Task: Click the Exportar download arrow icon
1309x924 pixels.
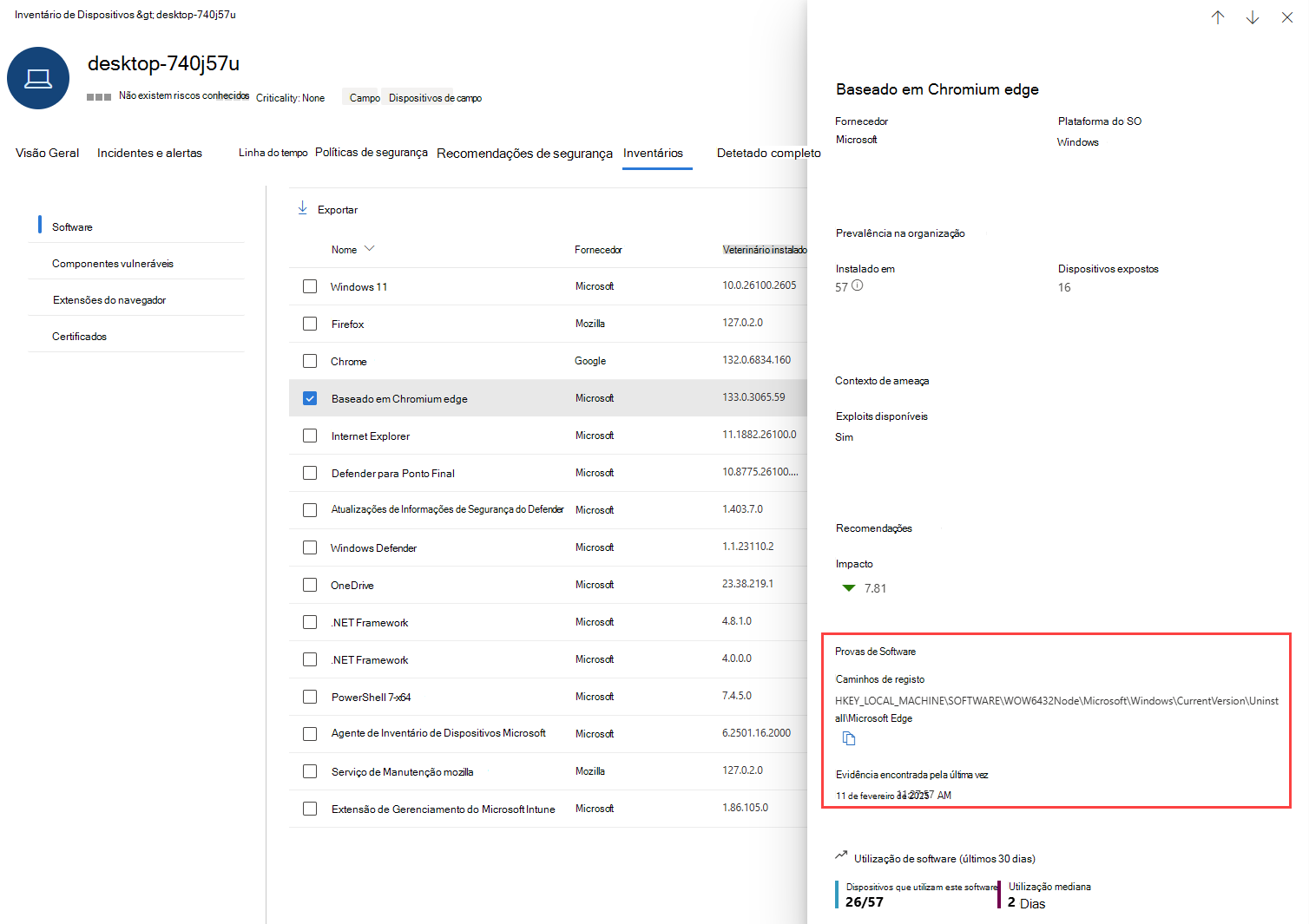Action: (303, 208)
